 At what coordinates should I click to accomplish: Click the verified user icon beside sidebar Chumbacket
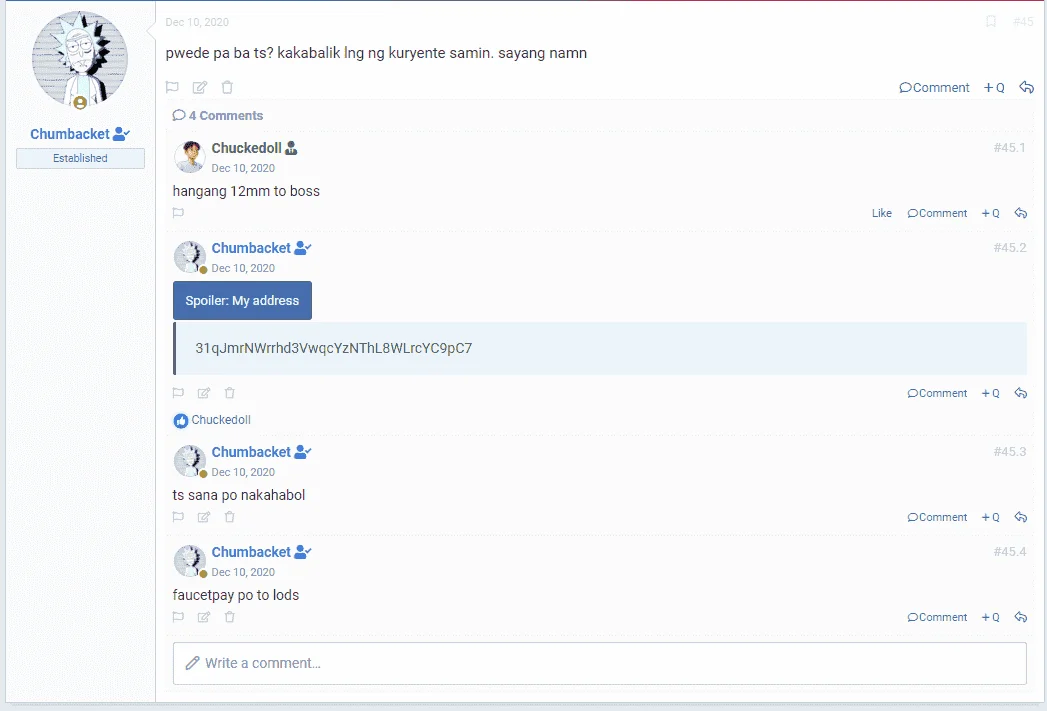[x=121, y=134]
